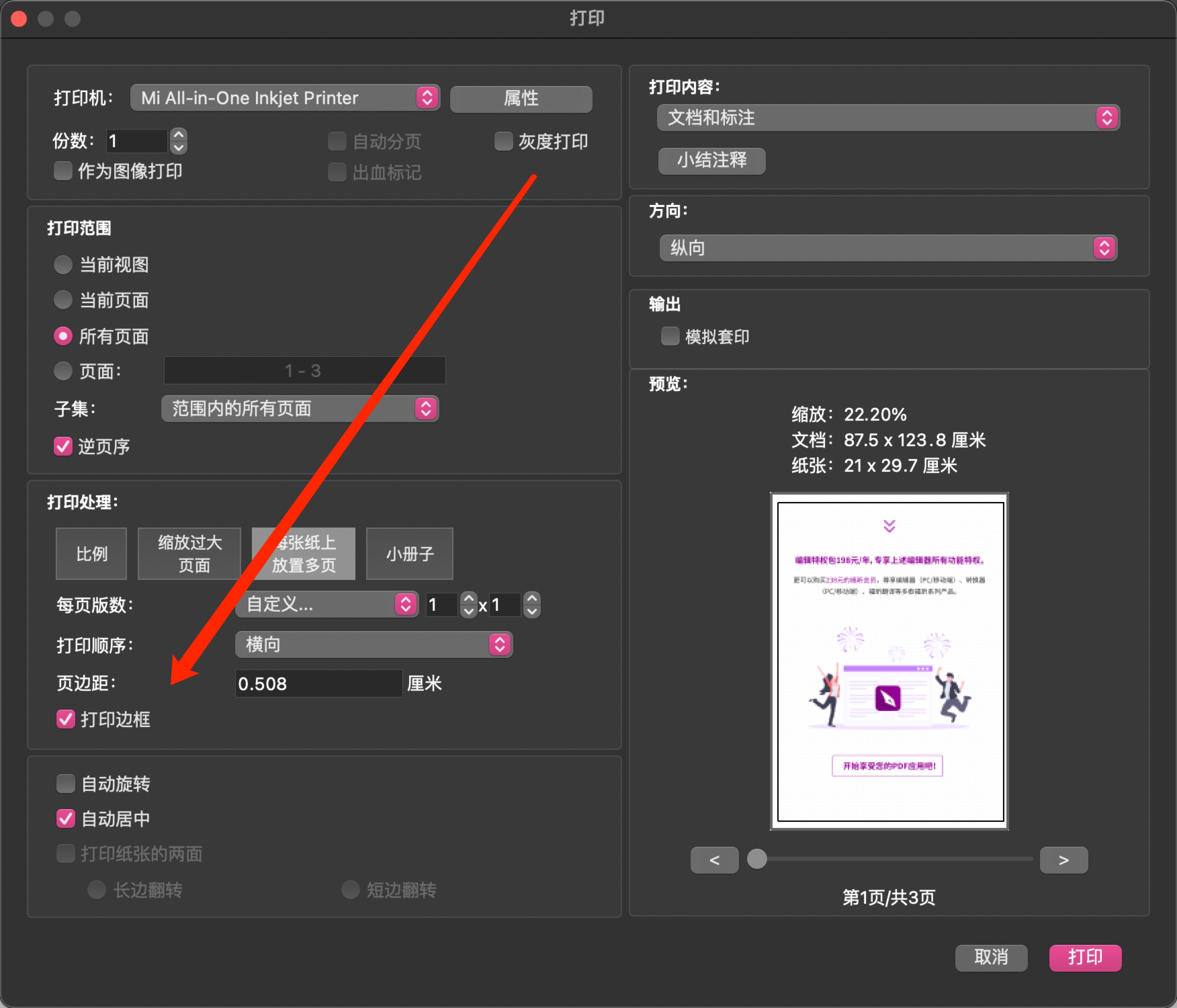1177x1008 pixels.
Task: Click the columns stepper beside 每页版数
Action: [x=469, y=605]
